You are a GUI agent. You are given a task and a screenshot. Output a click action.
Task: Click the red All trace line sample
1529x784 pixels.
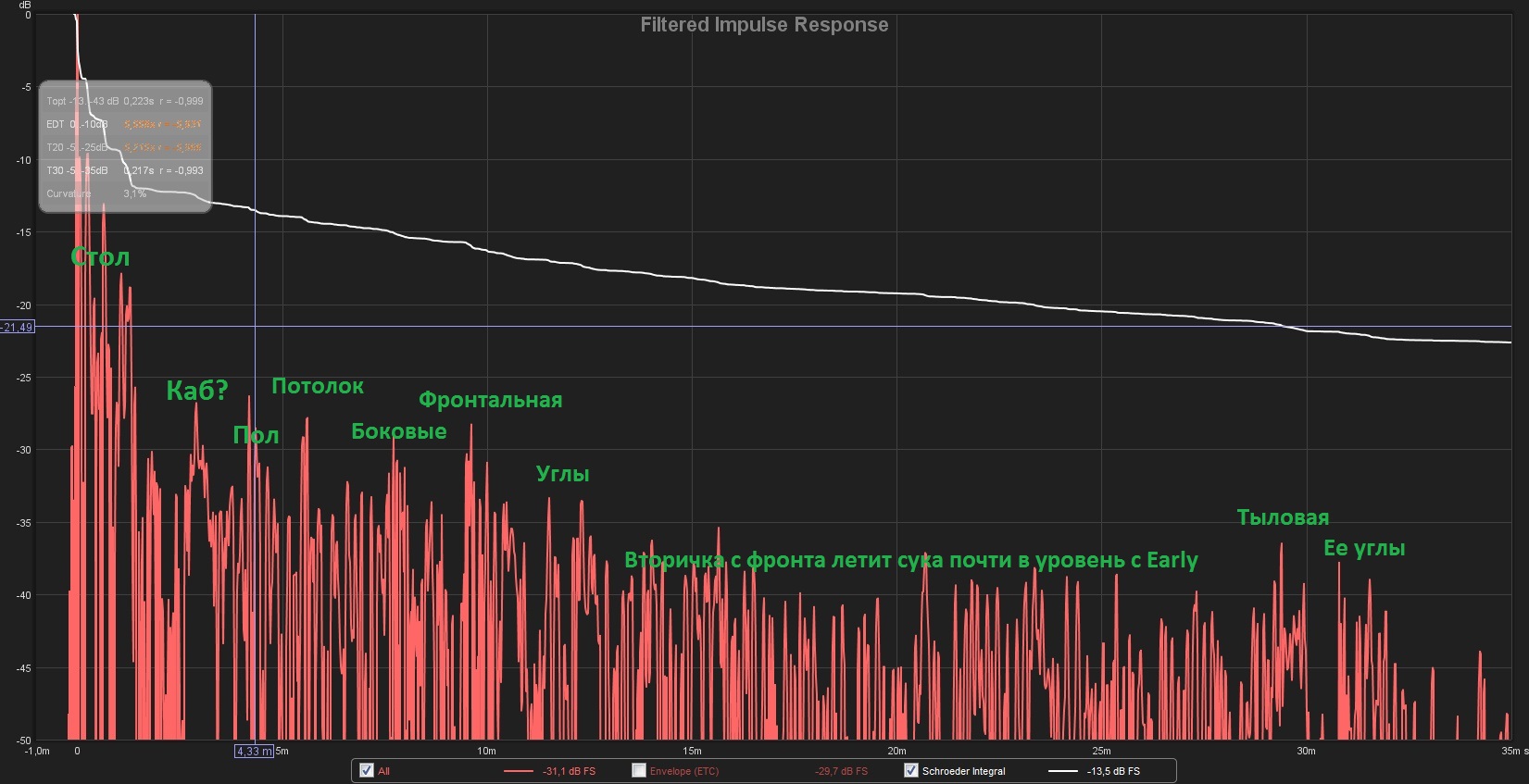point(519,771)
